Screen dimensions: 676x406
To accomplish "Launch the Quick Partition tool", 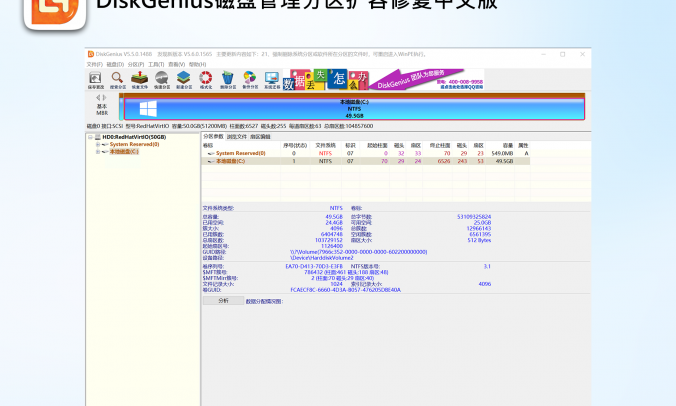I will (x=162, y=80).
